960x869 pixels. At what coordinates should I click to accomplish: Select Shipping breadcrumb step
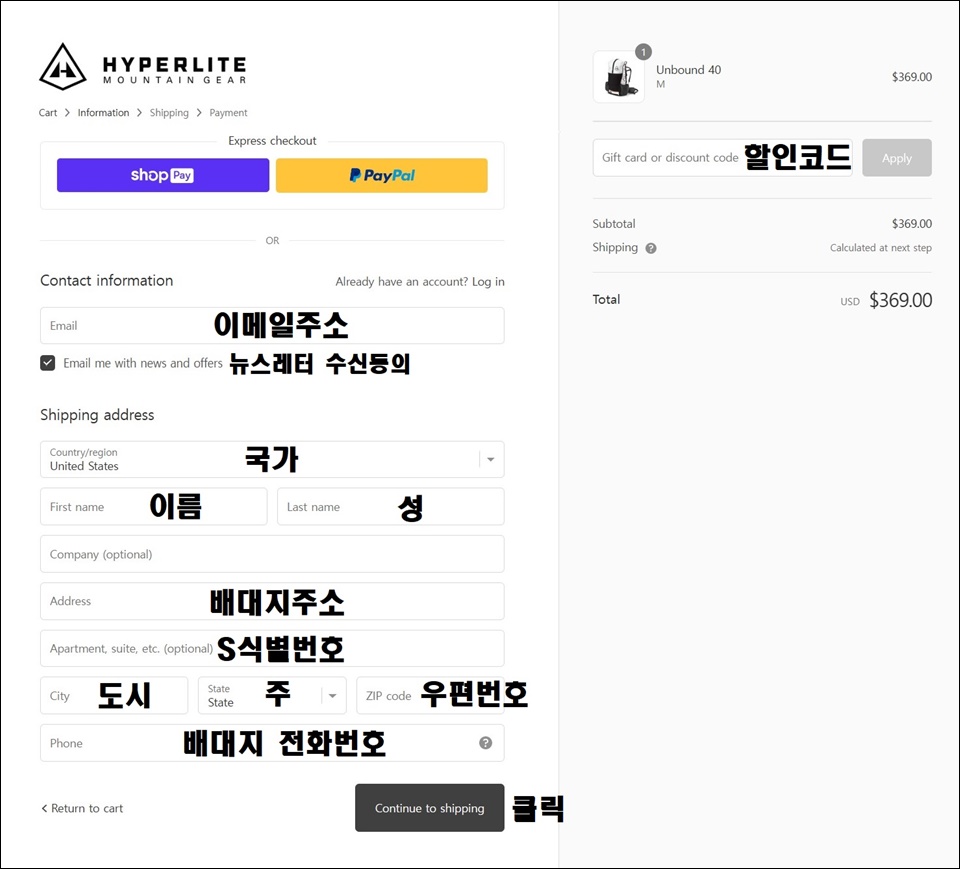point(169,113)
